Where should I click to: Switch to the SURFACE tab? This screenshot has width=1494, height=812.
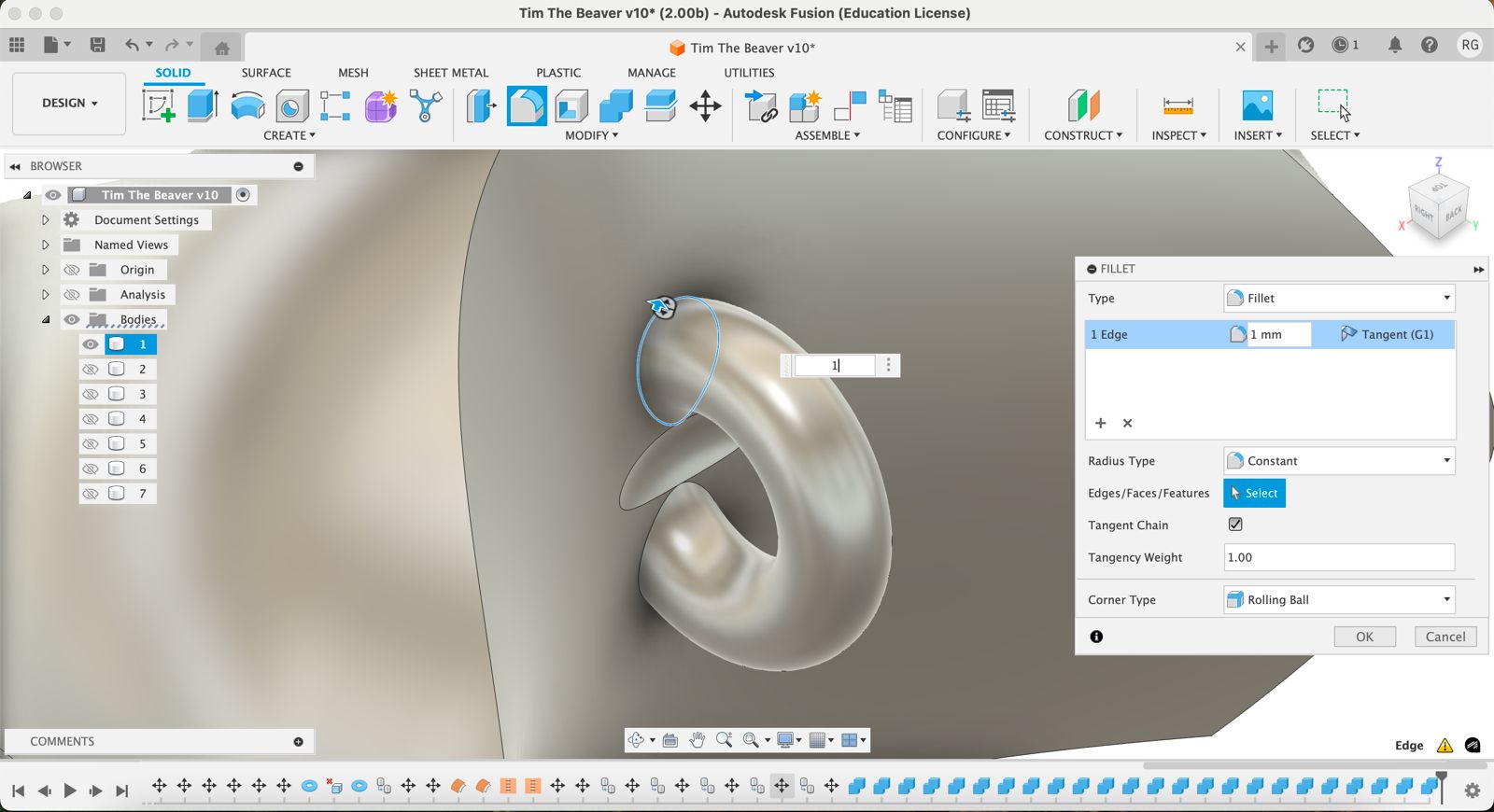point(266,73)
